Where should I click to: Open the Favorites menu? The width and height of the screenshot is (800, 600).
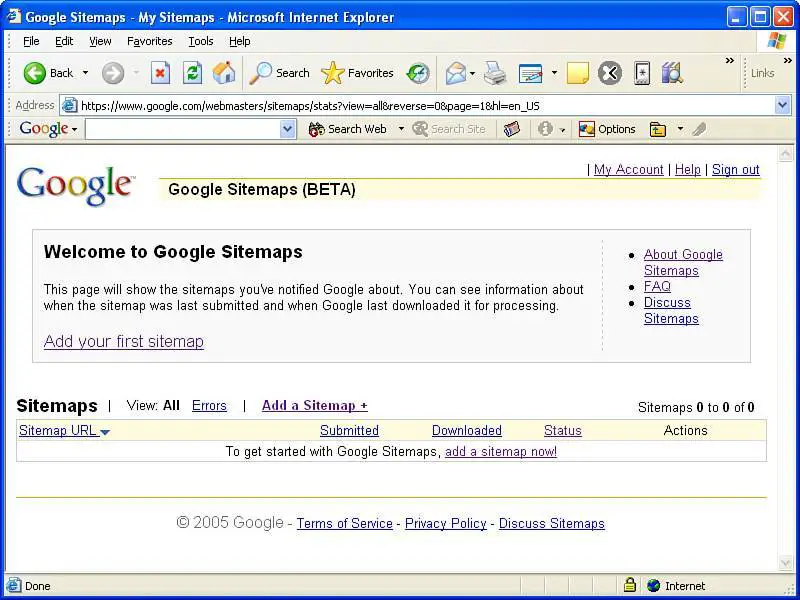(149, 41)
